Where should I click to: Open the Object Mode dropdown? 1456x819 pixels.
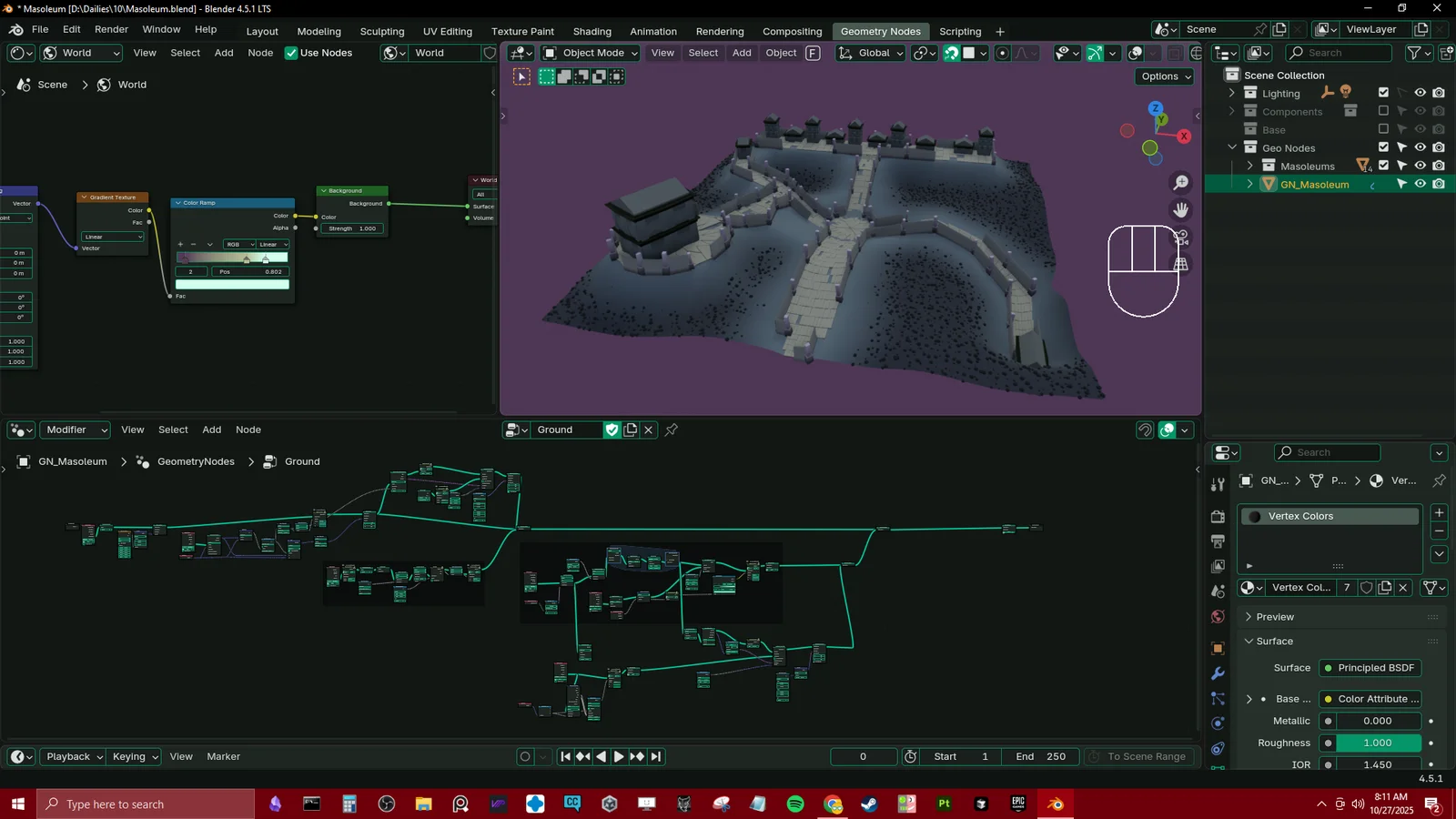(589, 53)
